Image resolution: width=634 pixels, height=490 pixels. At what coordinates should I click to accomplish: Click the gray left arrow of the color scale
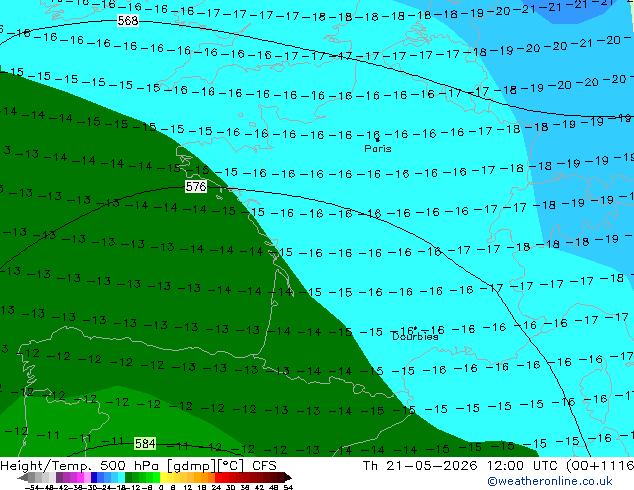(23, 478)
